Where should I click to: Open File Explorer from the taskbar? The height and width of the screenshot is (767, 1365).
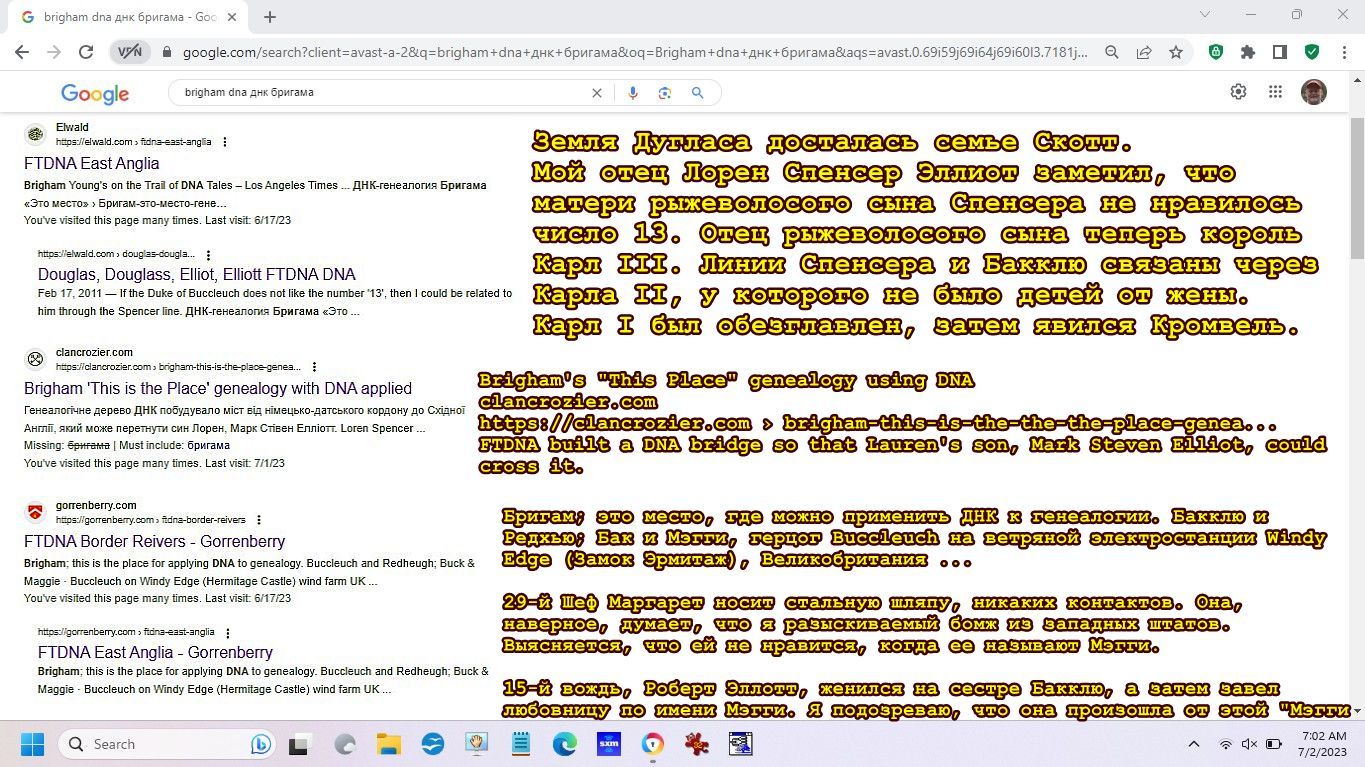(x=389, y=744)
